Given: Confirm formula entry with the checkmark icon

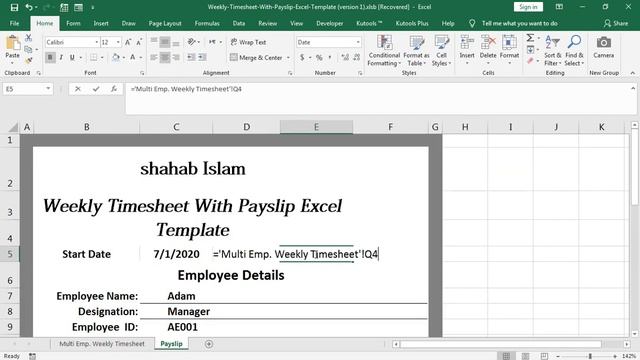Looking at the screenshot, I should [x=96, y=89].
